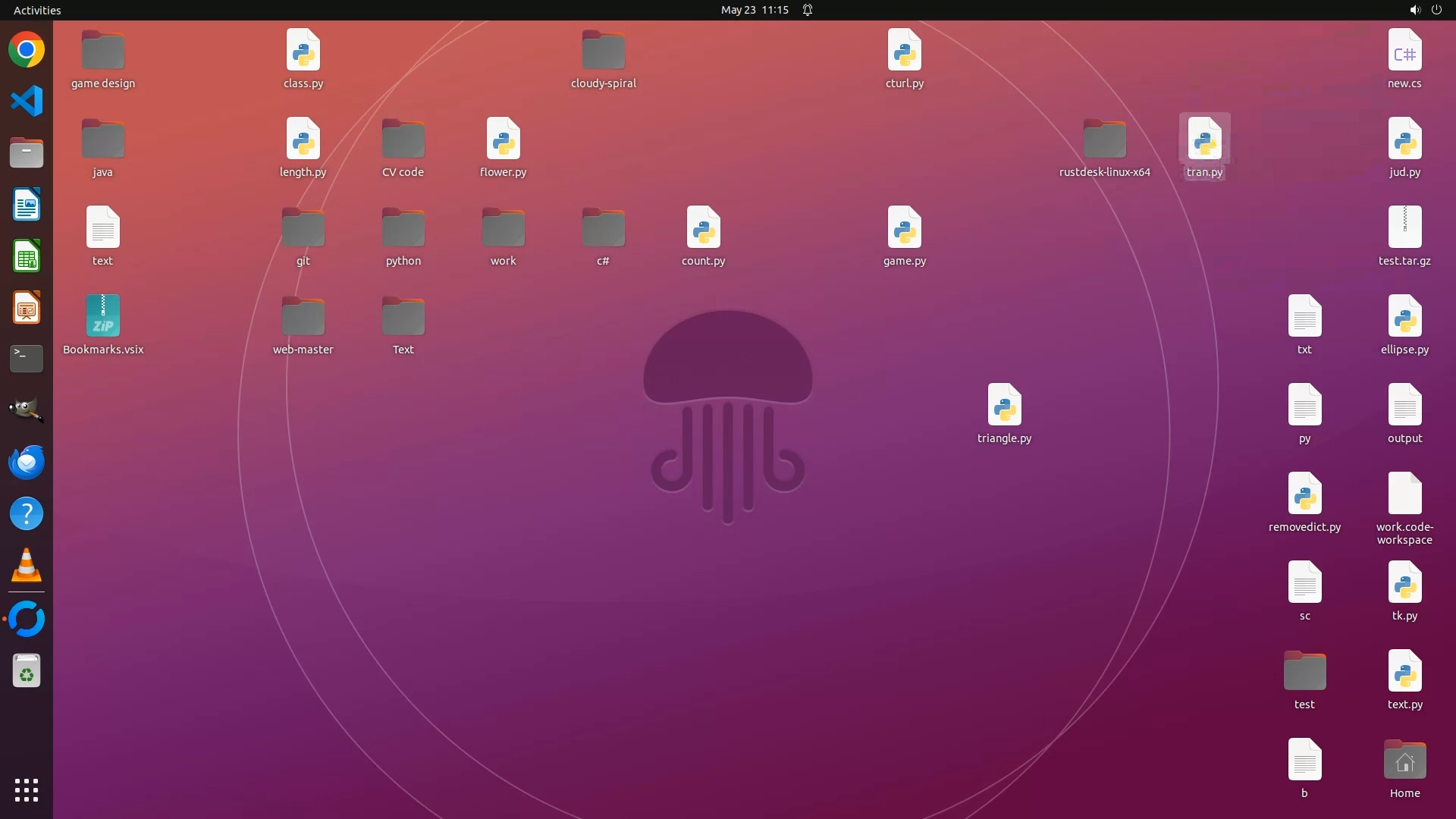Open the Terminal dock icon
This screenshot has width=1456, height=819.
pos(27,359)
